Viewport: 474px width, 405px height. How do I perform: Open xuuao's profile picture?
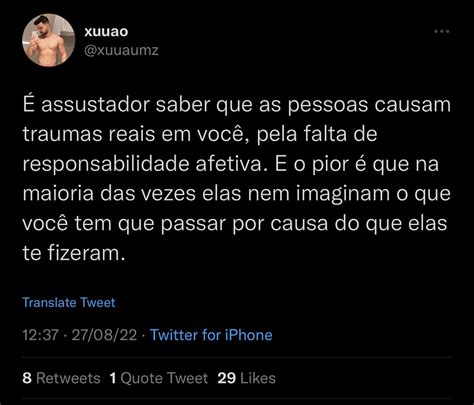(x=49, y=40)
